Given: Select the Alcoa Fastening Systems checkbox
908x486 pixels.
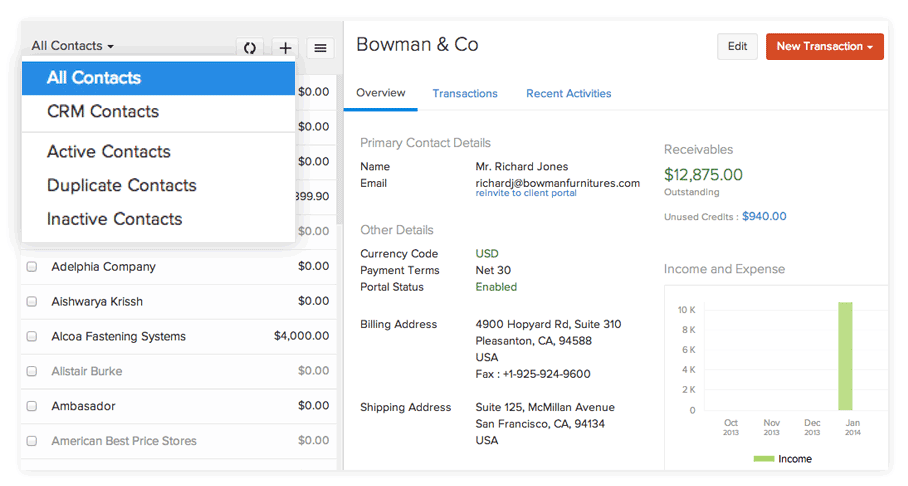Looking at the screenshot, I should (x=32, y=337).
